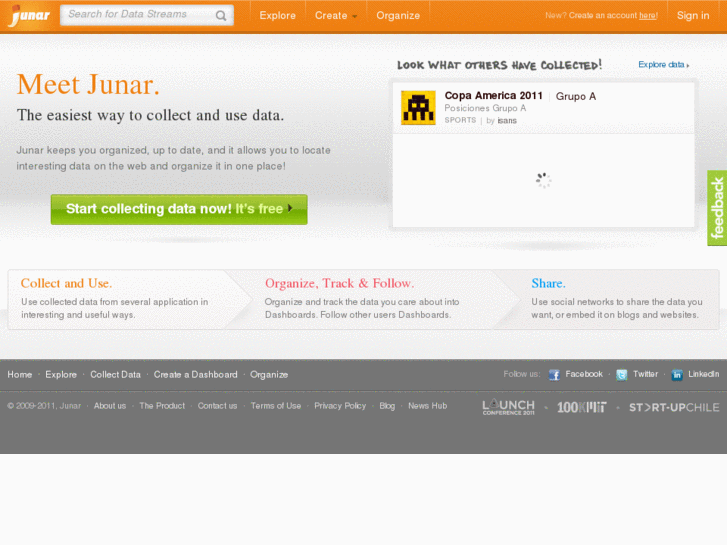Image resolution: width=727 pixels, height=545 pixels.
Task: Click the LinkedIn icon in the footer
Action: coord(677,375)
